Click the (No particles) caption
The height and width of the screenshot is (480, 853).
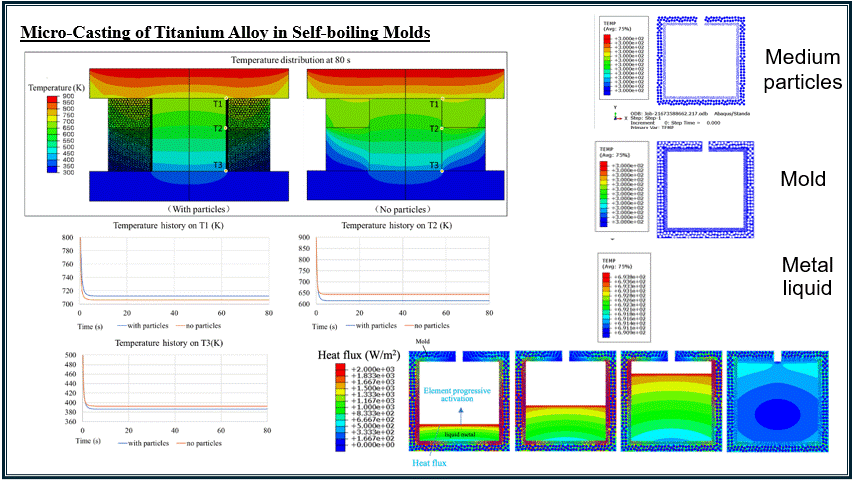[403, 210]
